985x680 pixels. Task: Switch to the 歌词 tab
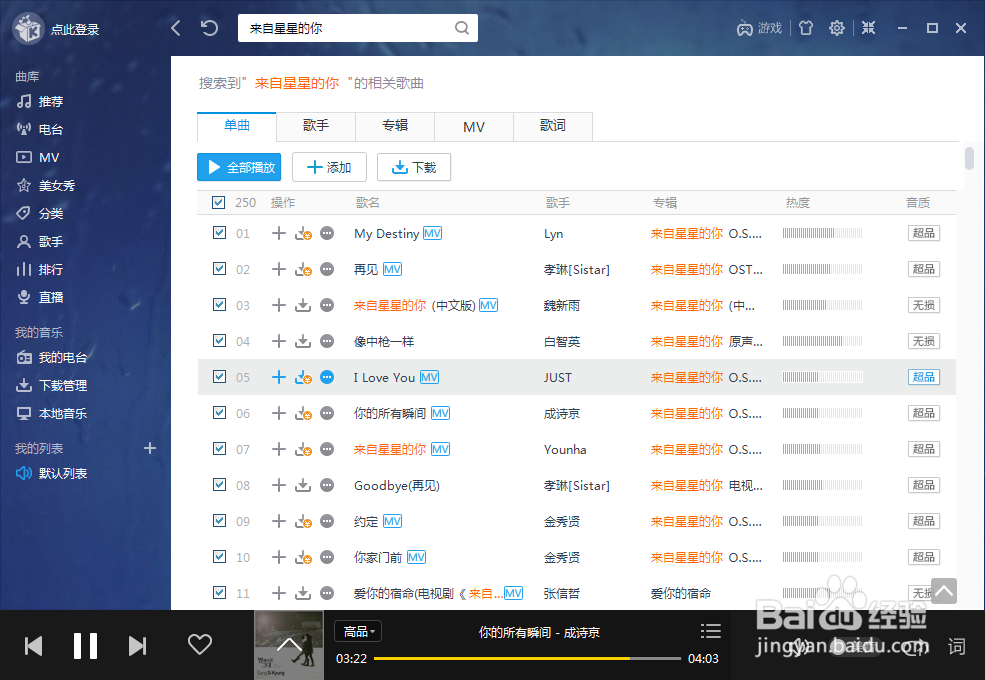click(x=553, y=126)
